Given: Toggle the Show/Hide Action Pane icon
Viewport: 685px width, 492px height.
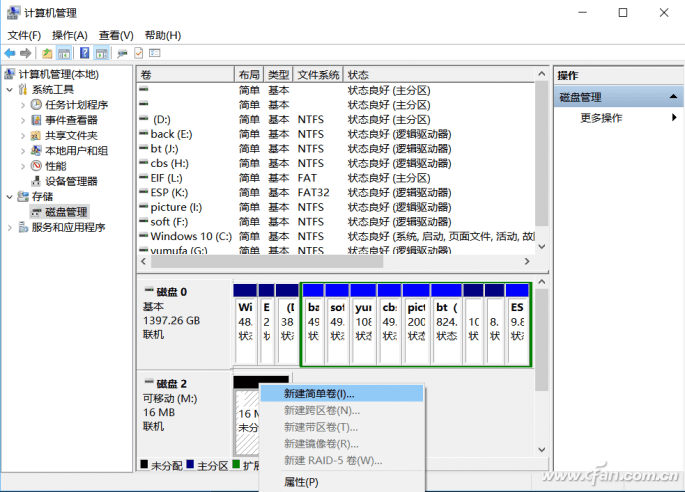Looking at the screenshot, I should pos(101,53).
